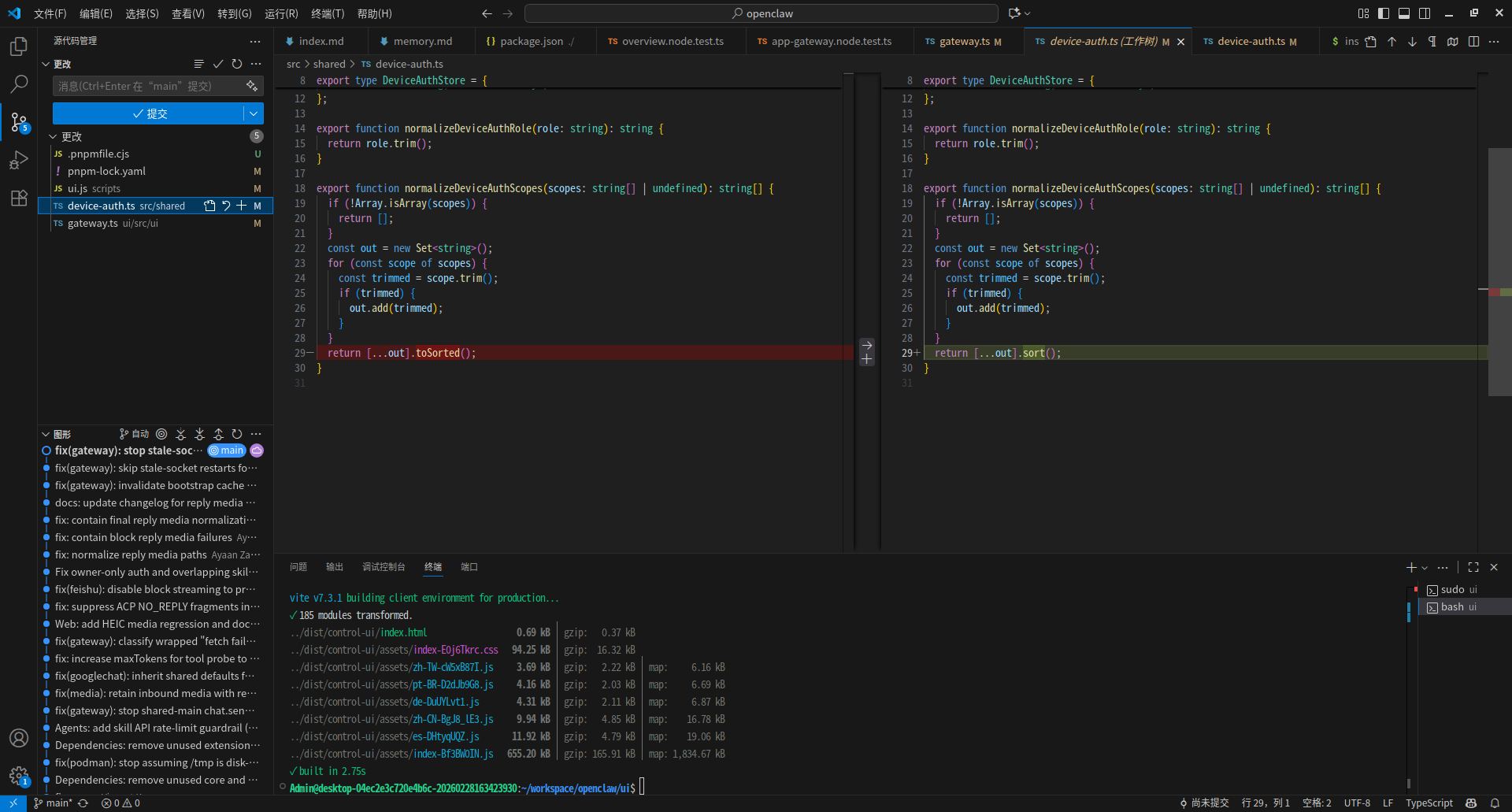Click the refresh icon in source control header
The image size is (1512, 812).
pyautogui.click(x=237, y=64)
